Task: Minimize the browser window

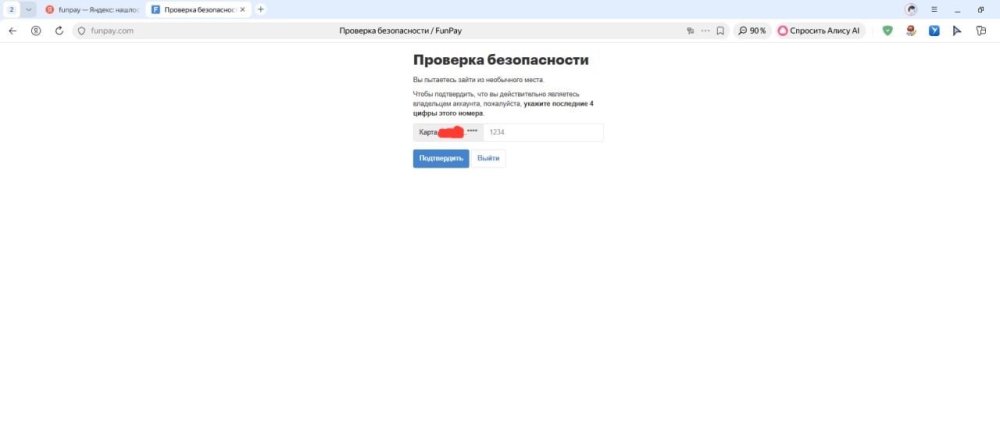Action: 957,10
